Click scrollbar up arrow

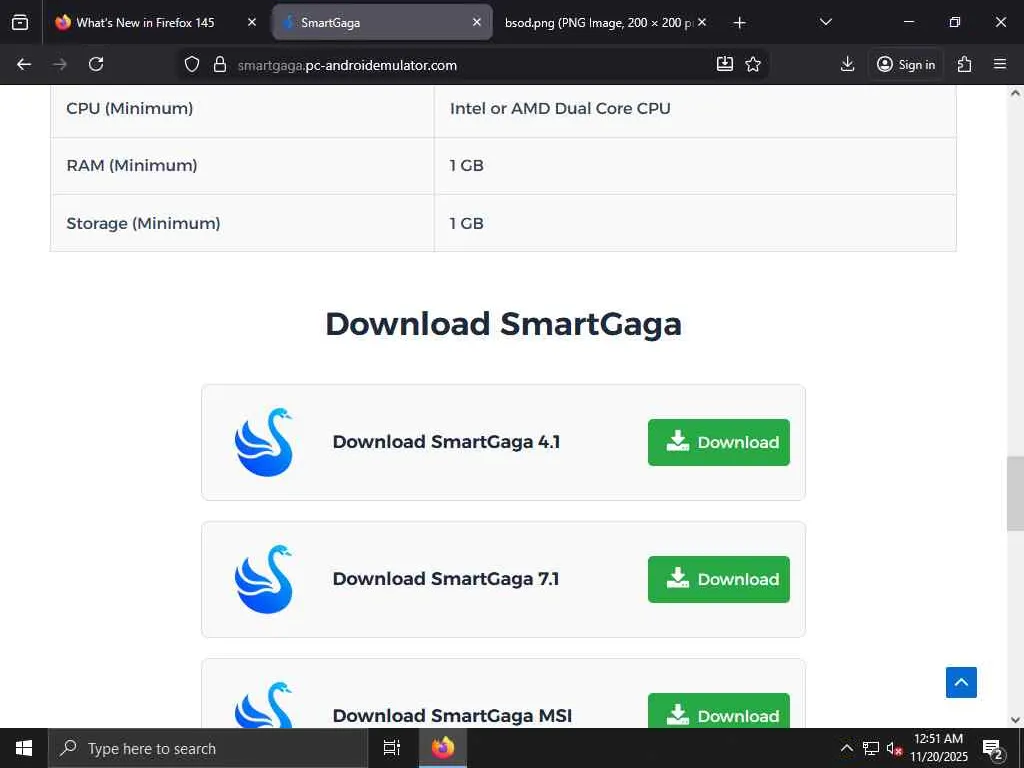coord(1015,93)
